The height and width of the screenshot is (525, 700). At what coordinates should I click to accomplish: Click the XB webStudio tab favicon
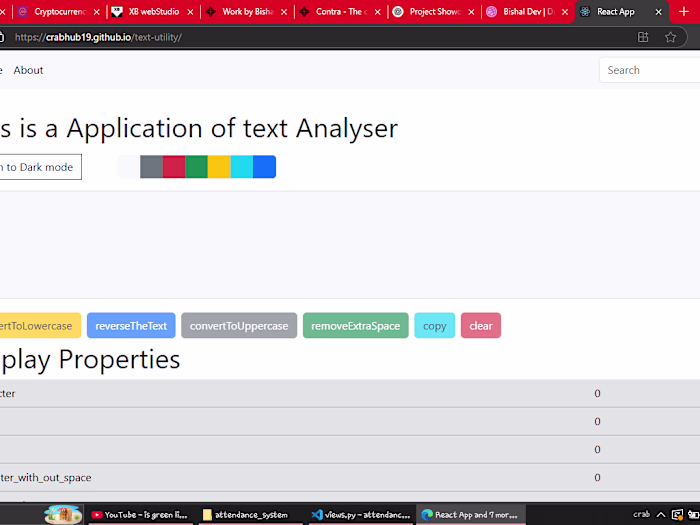(117, 12)
